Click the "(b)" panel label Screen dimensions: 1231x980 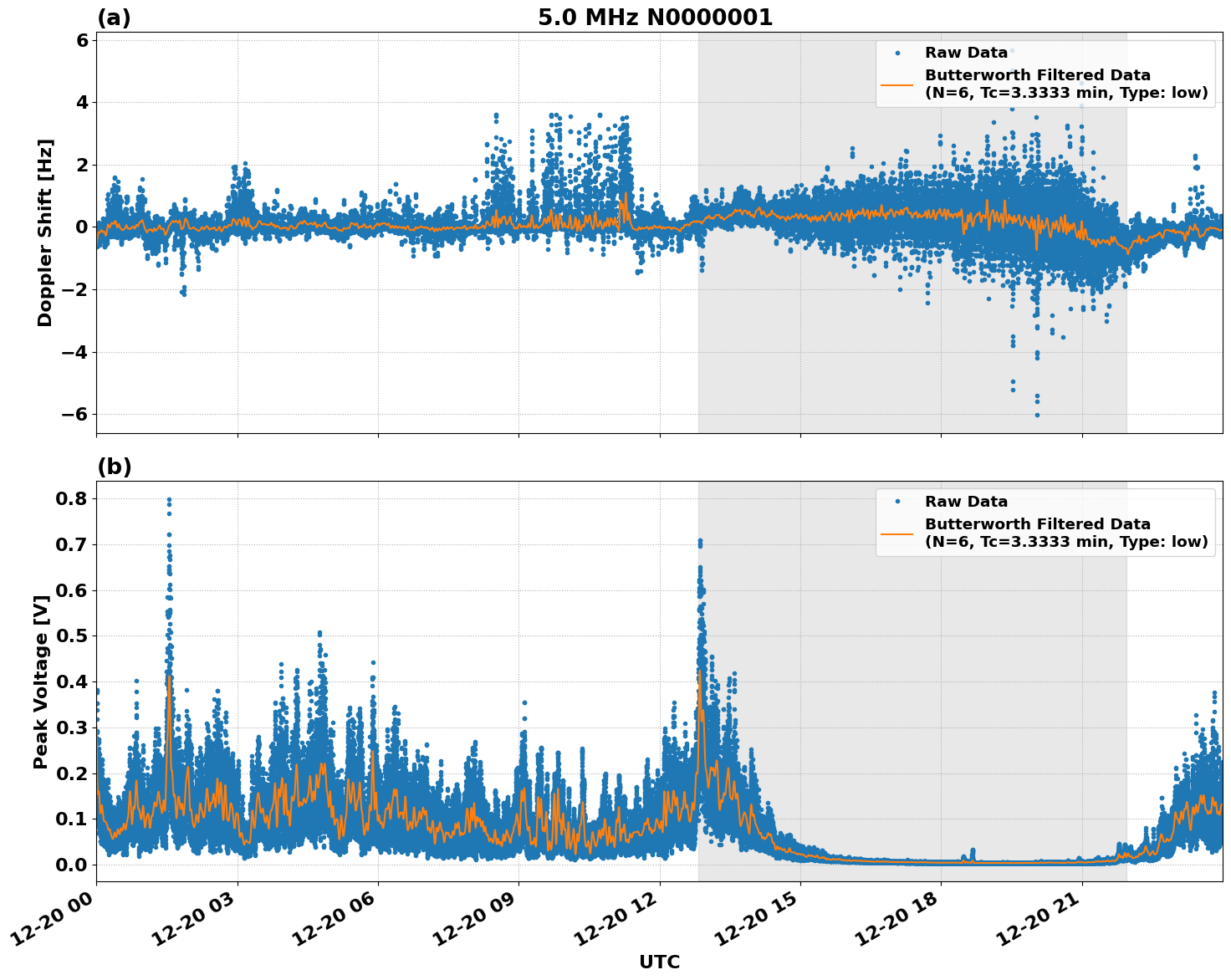coord(115,467)
